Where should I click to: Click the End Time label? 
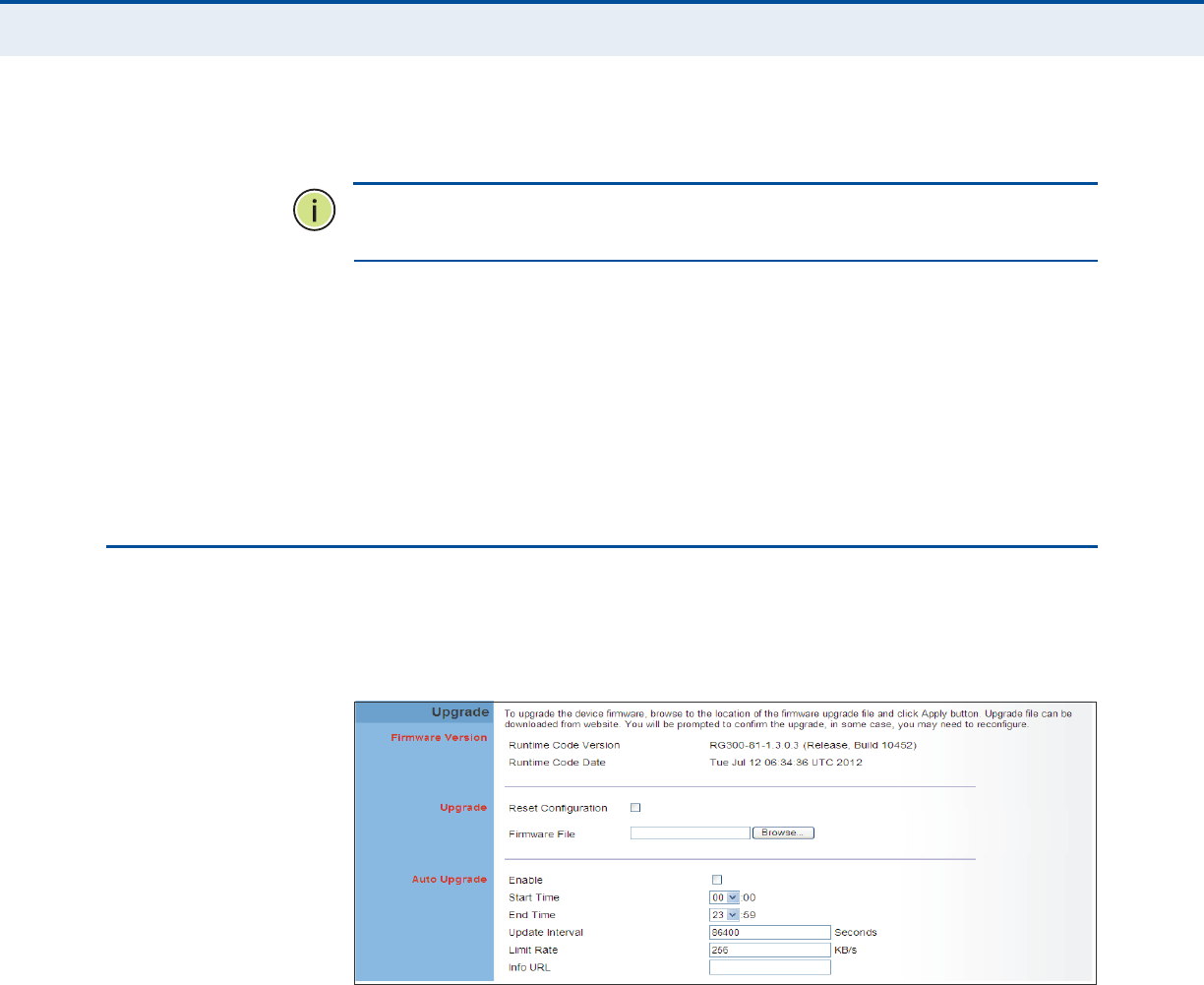(532, 915)
